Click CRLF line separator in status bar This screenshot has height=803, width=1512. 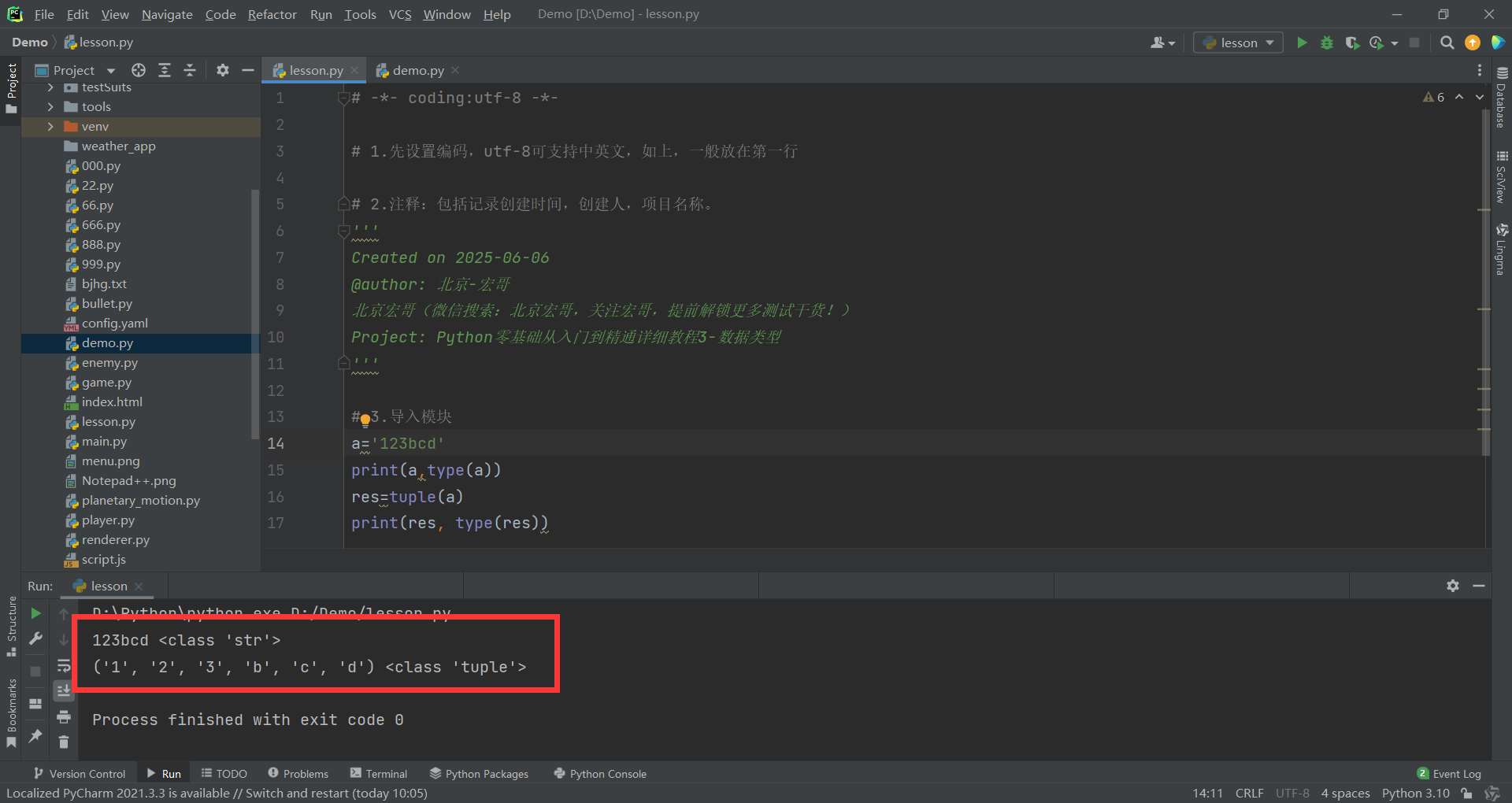click(1249, 793)
